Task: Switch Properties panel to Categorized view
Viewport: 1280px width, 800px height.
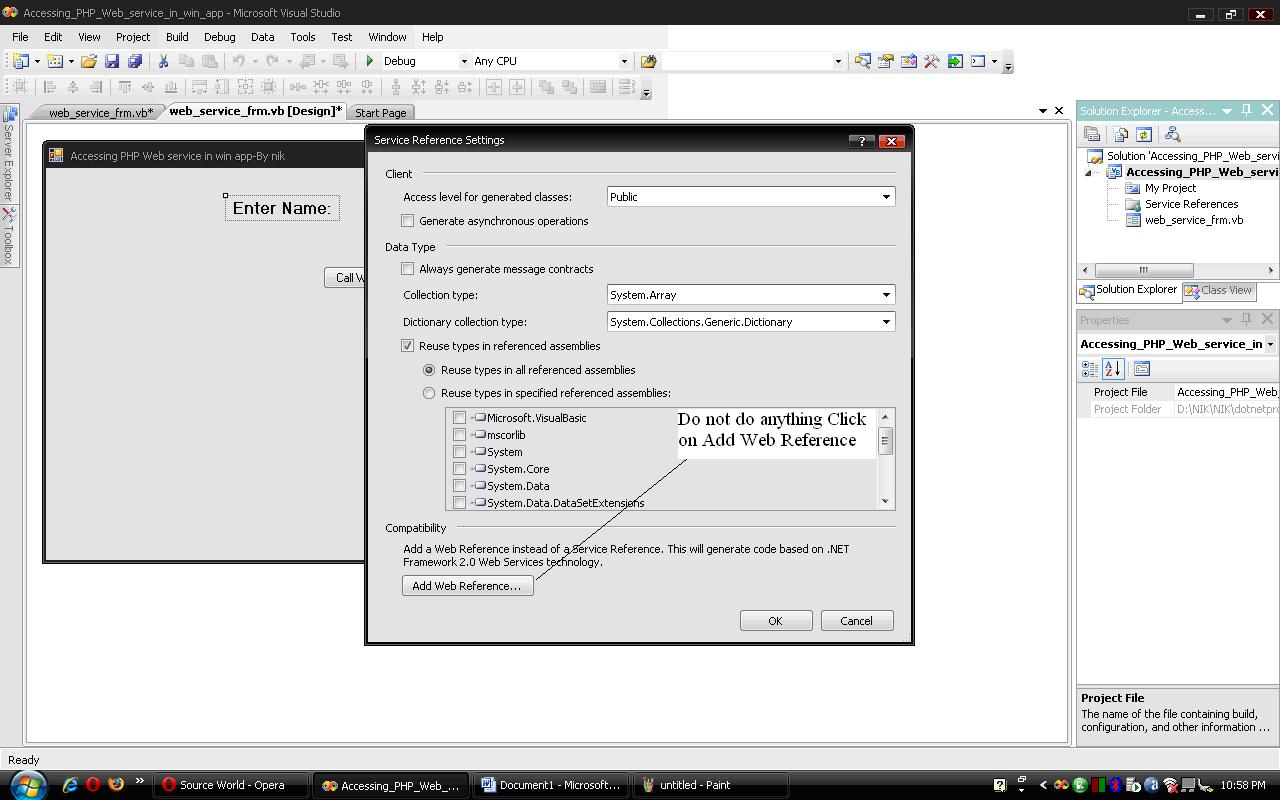Action: [x=1090, y=369]
